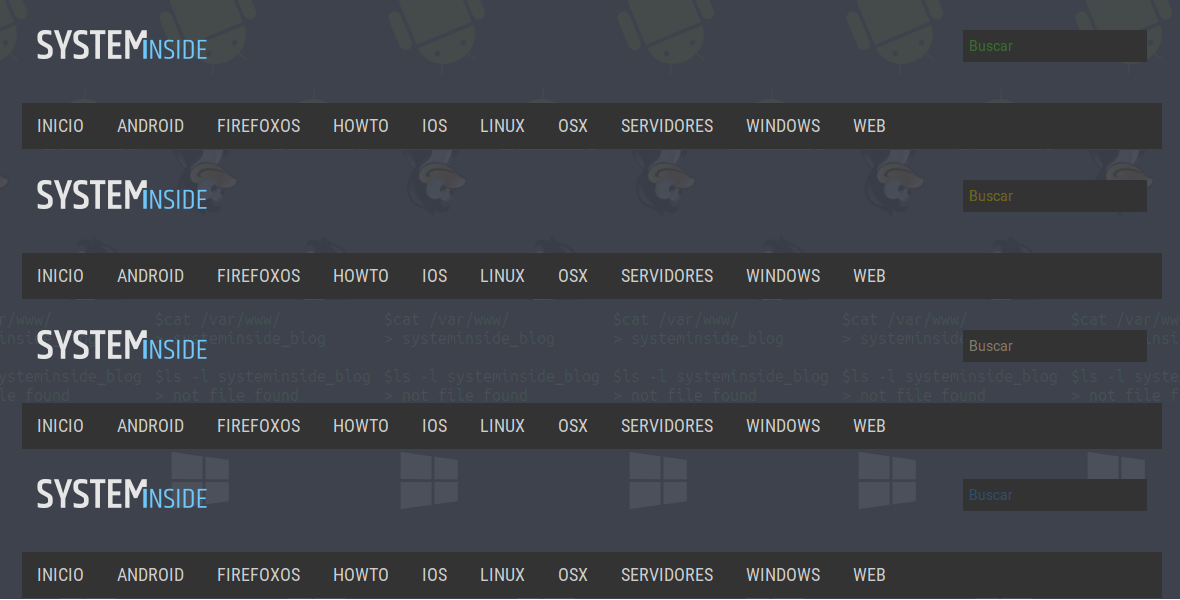Go to SERVIDORES in the third navigation bar
The height and width of the screenshot is (600, 1180).
[x=667, y=426]
